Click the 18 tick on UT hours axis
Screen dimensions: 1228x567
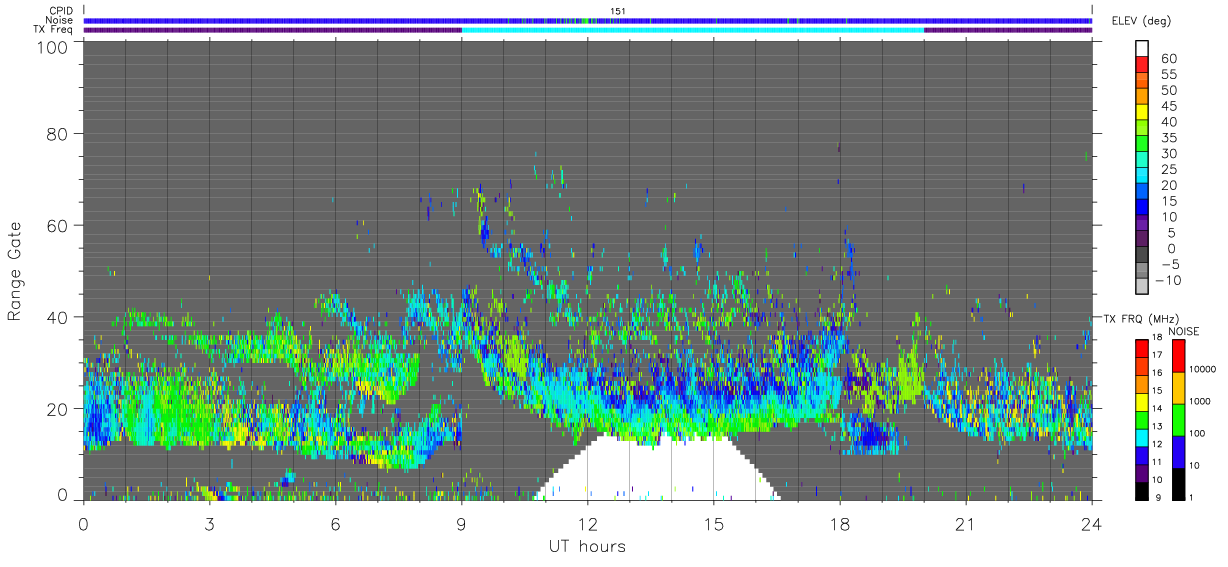(840, 524)
